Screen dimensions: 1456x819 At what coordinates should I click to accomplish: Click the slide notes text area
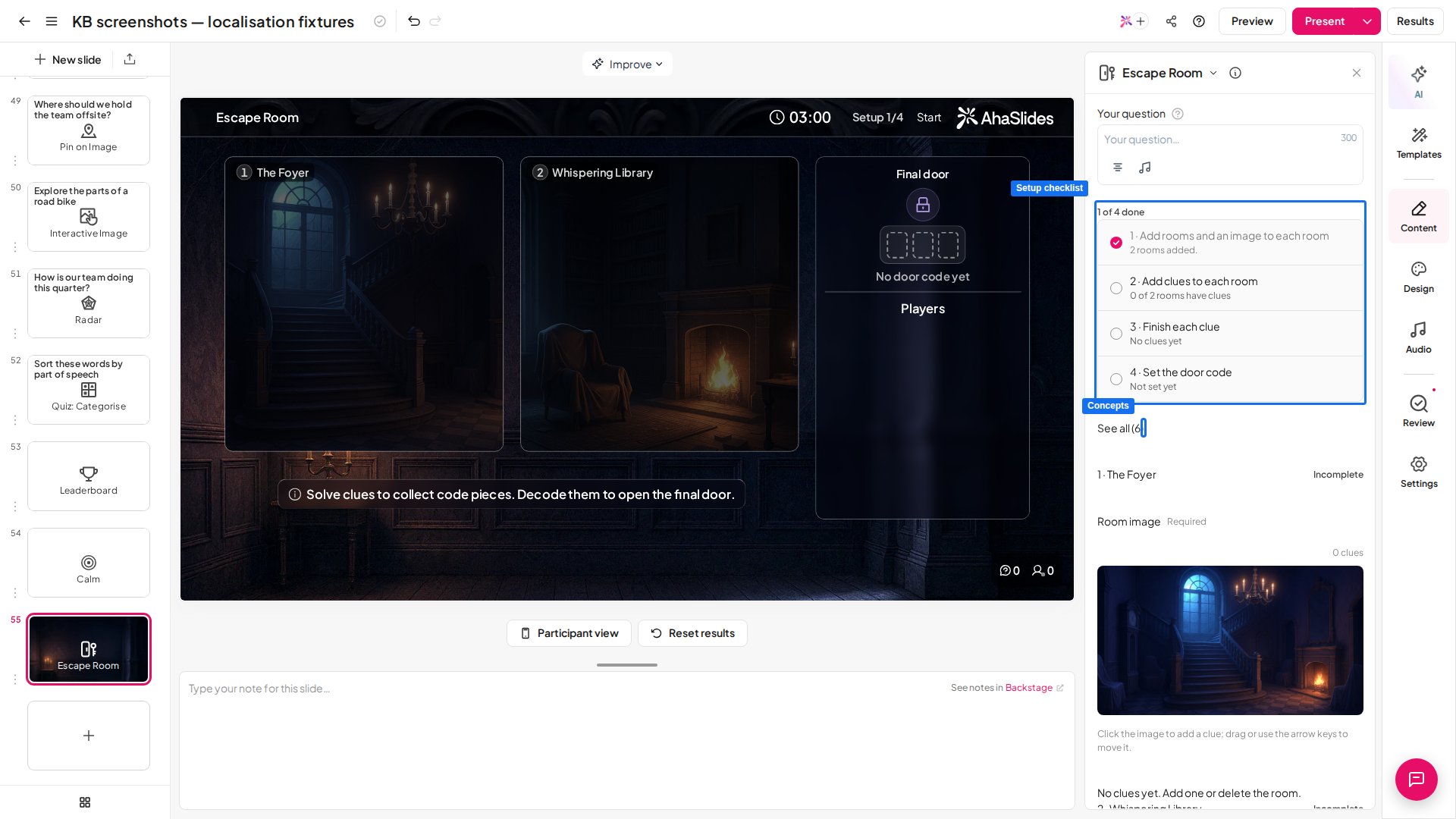tap(626, 739)
